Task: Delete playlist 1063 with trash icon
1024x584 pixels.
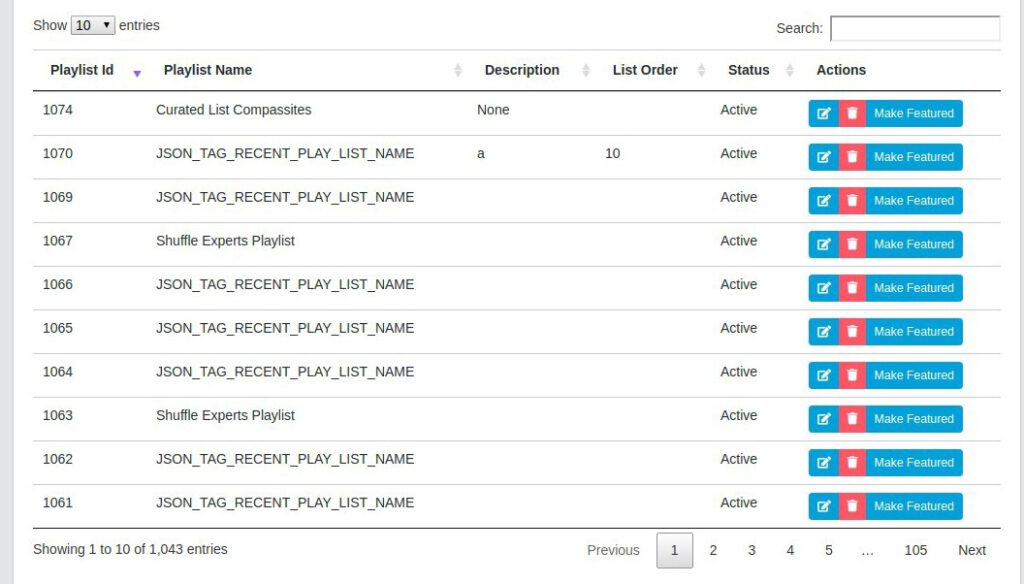Action: click(852, 419)
